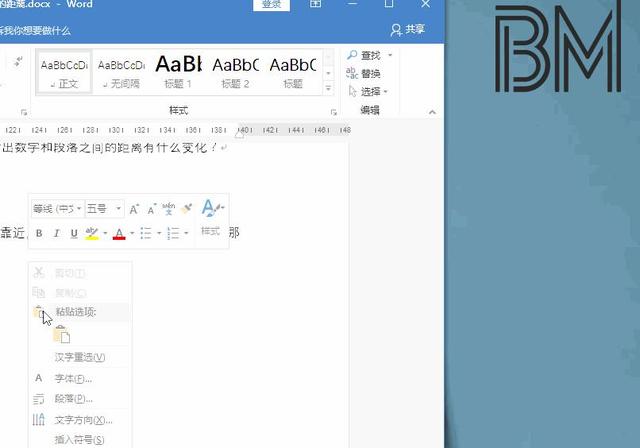The width and height of the screenshot is (640, 448).
Task: Click the Format Painter brush icon
Action: pos(187,208)
